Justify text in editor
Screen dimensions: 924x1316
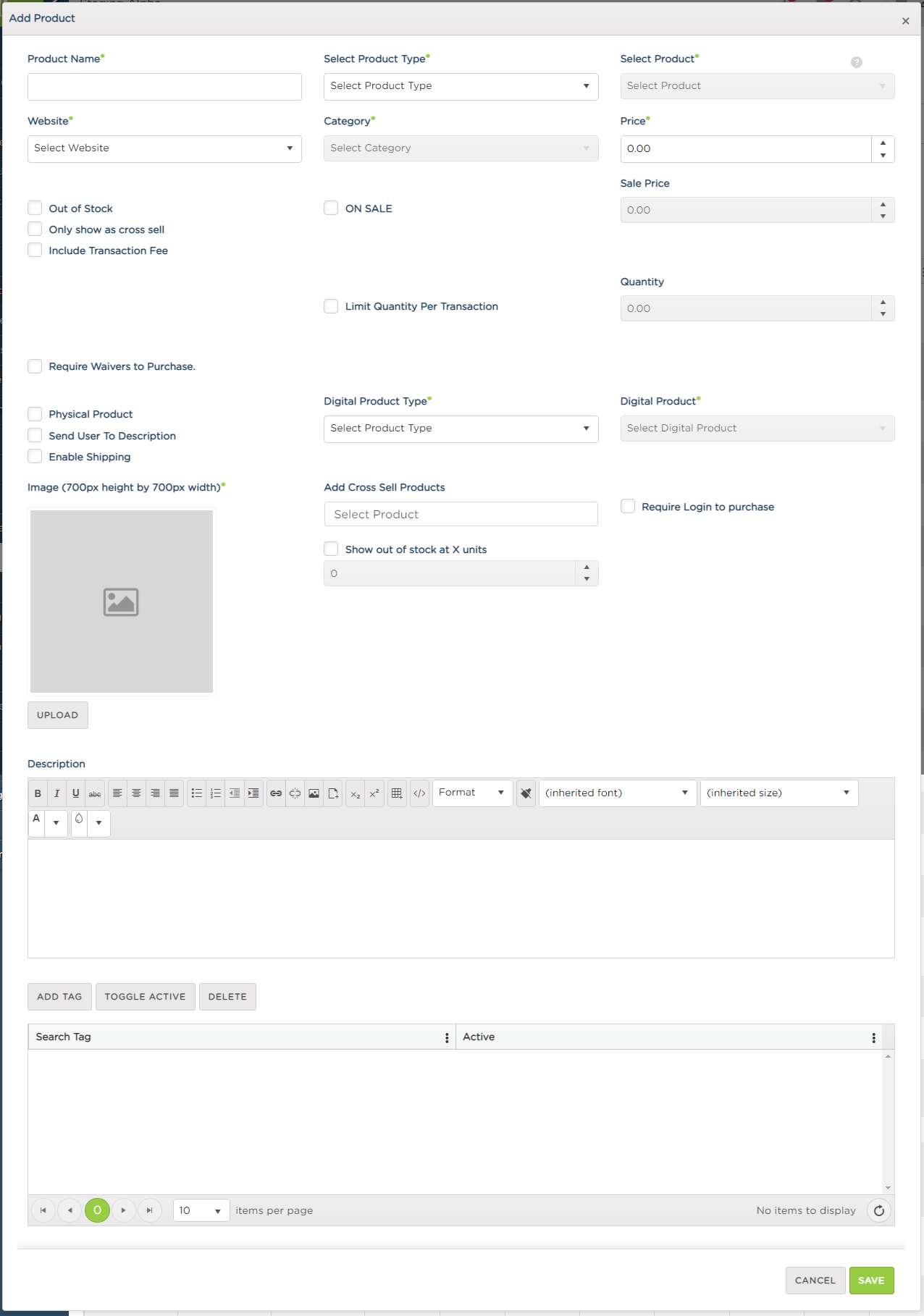click(x=174, y=793)
